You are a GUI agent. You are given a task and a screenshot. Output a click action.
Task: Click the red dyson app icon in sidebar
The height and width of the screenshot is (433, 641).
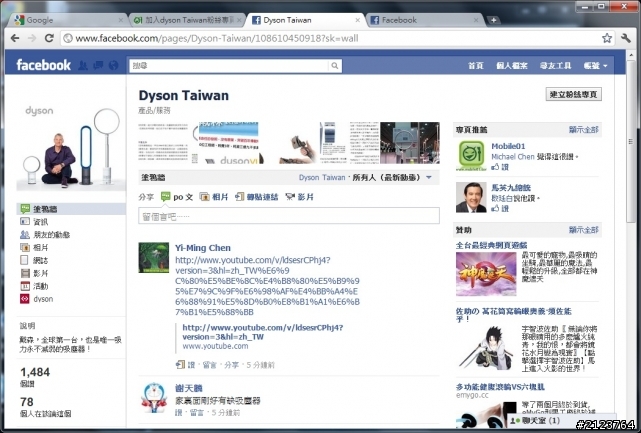(x=25, y=299)
